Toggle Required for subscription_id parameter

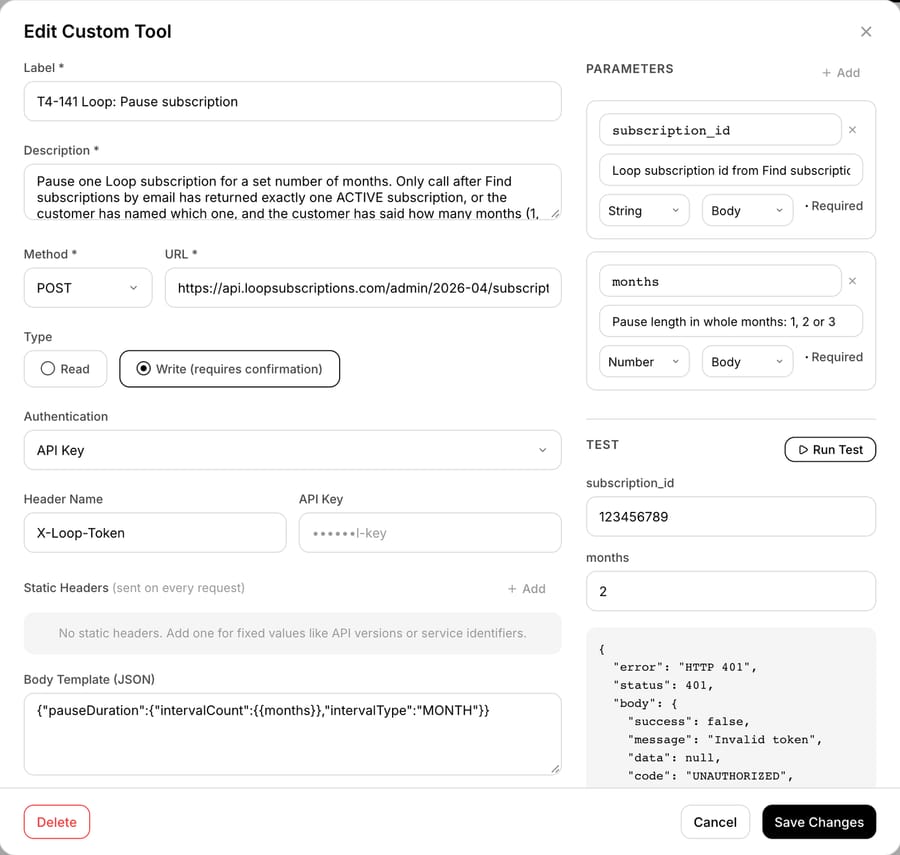point(834,206)
